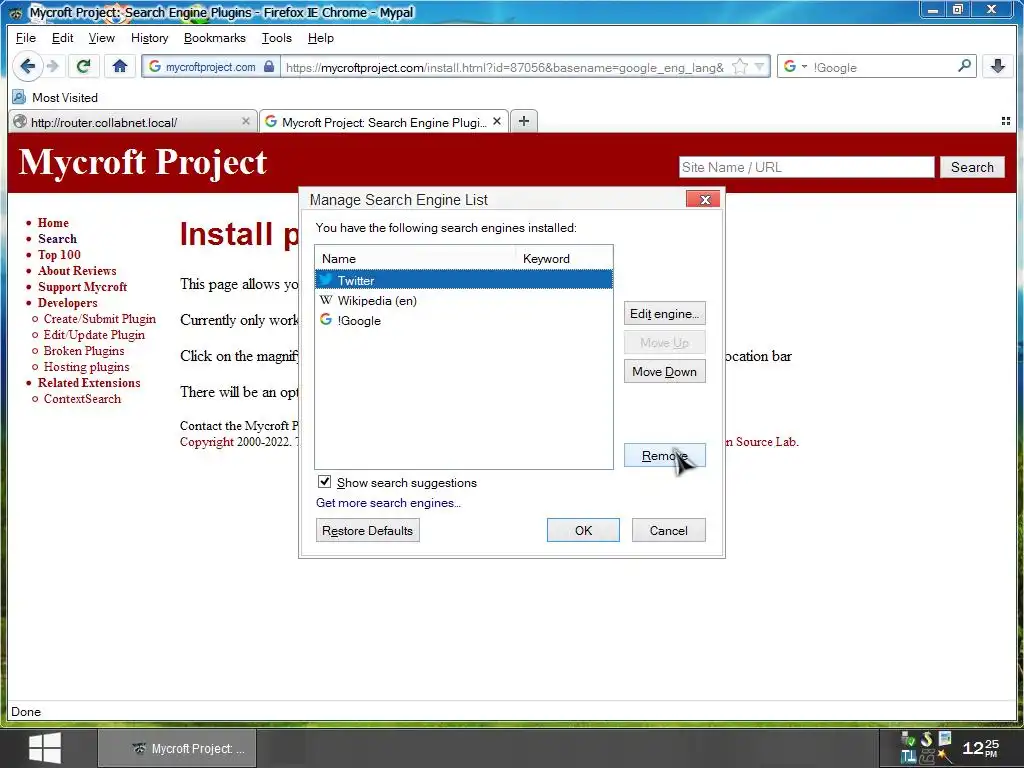Screen dimensions: 1024x768
Task: Open the Hosting plugins link
Action: tap(86, 367)
